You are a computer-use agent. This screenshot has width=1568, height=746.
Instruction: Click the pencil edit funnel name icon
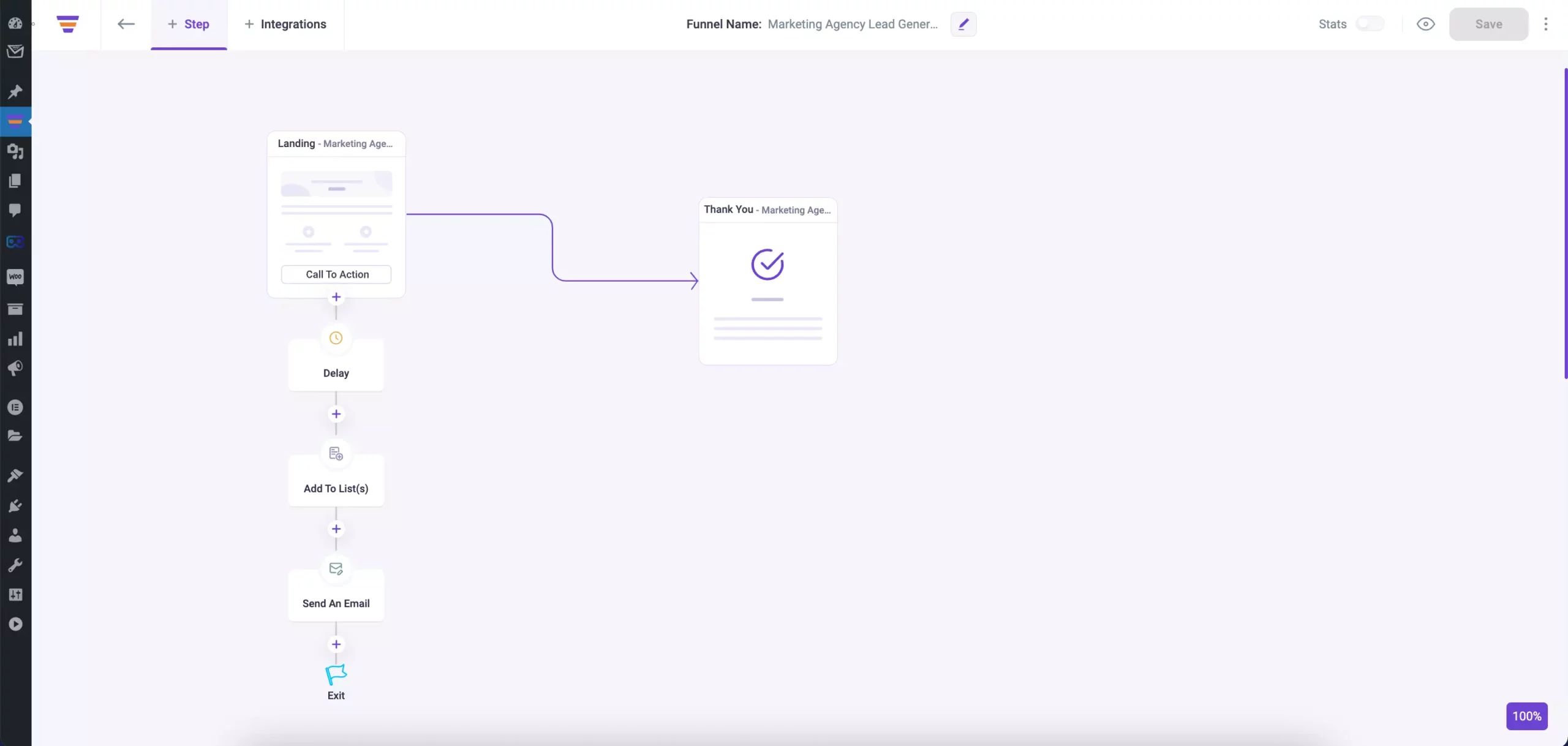click(963, 24)
